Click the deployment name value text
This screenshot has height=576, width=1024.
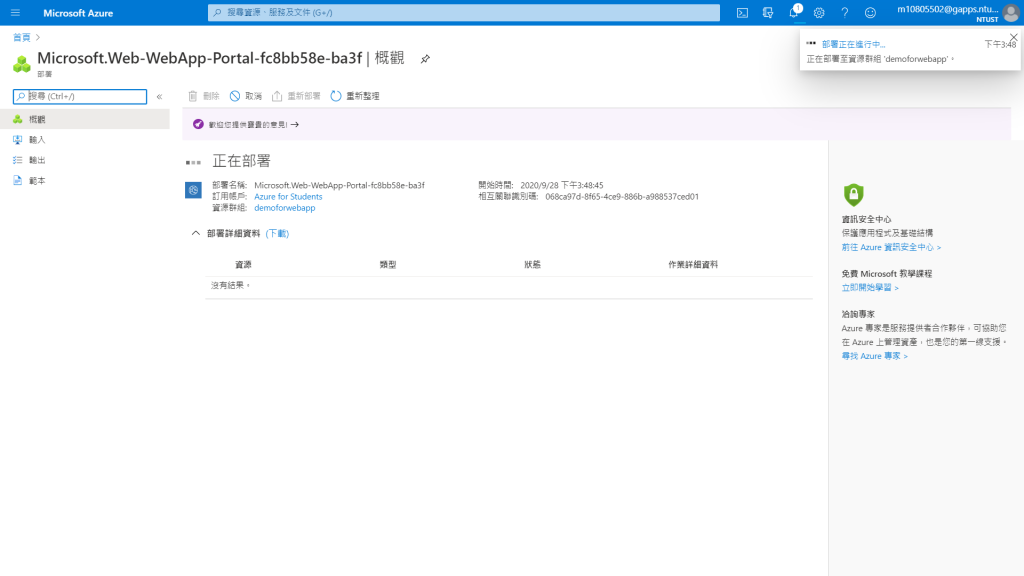tap(340, 185)
